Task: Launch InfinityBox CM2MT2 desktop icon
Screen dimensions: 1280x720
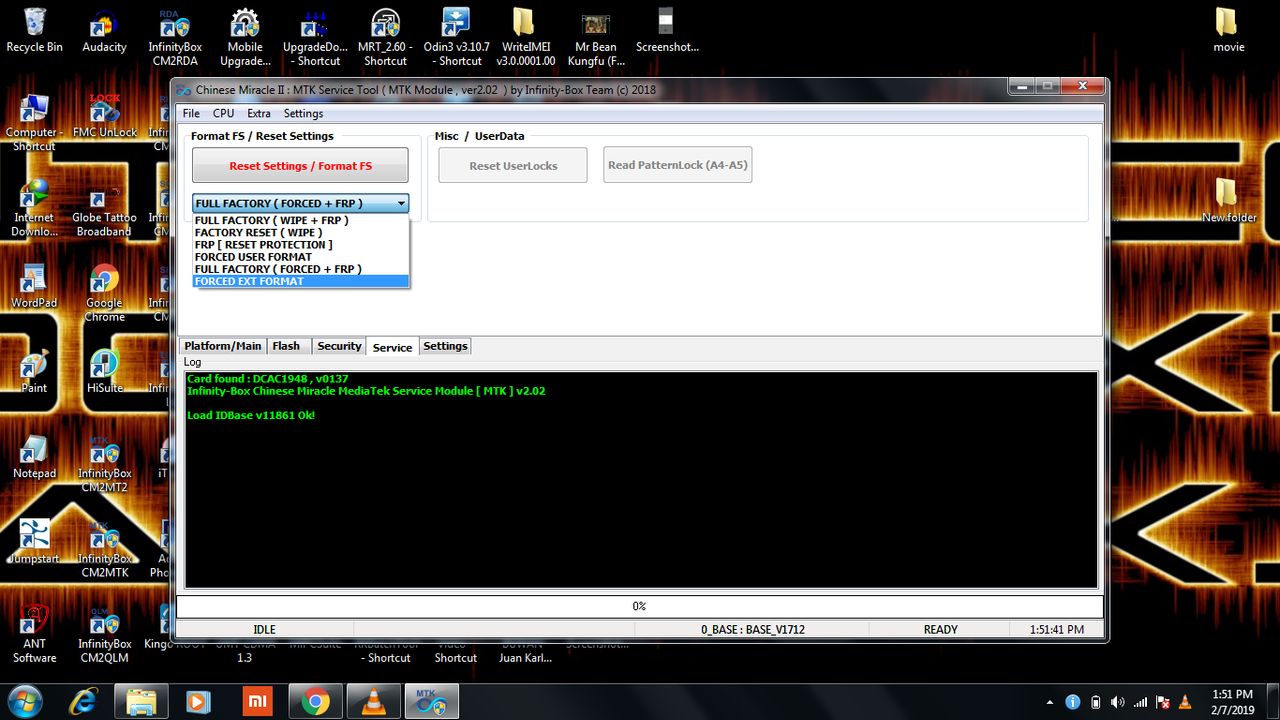Action: [x=104, y=463]
